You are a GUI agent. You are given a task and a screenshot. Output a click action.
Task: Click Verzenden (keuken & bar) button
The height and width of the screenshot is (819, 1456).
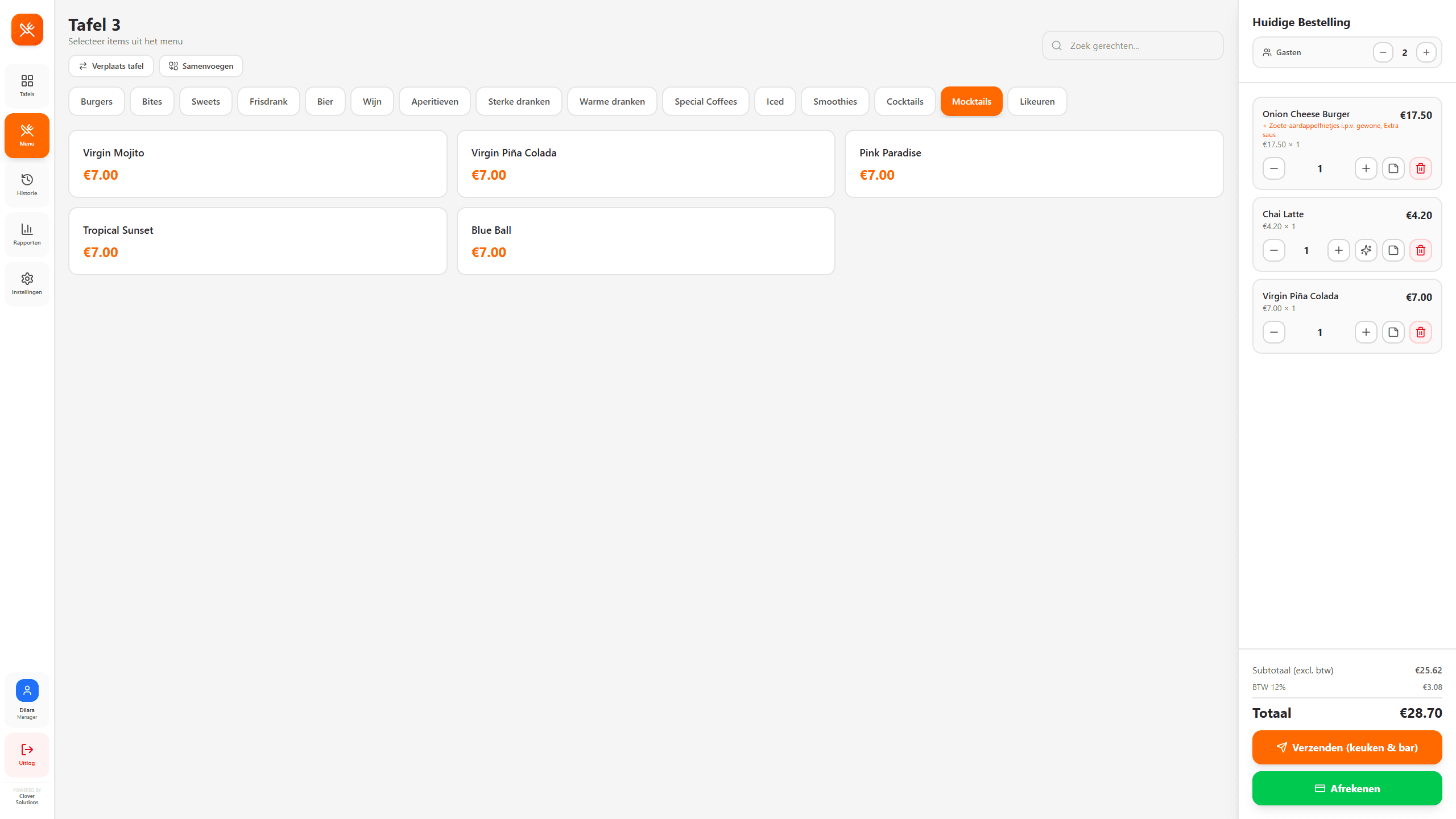point(1347,747)
